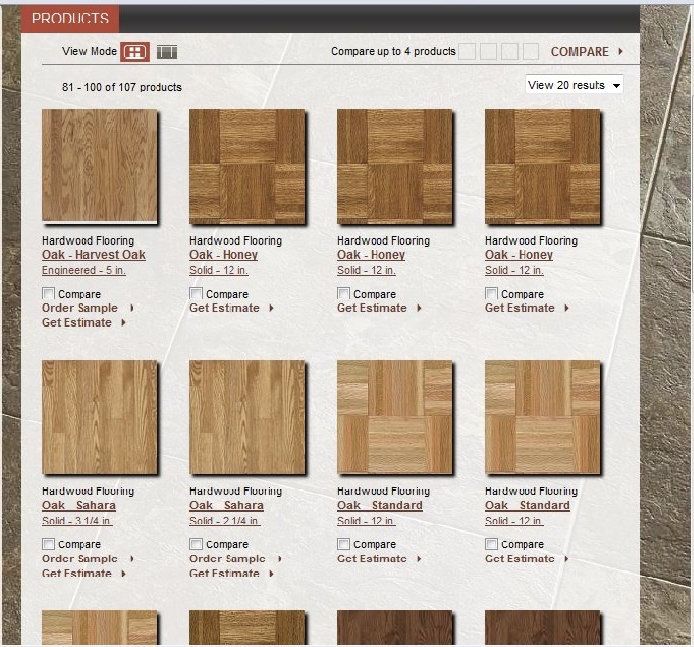This screenshot has width=694, height=647.
Task: Select the PRODUCTS tab
Action: coord(70,19)
